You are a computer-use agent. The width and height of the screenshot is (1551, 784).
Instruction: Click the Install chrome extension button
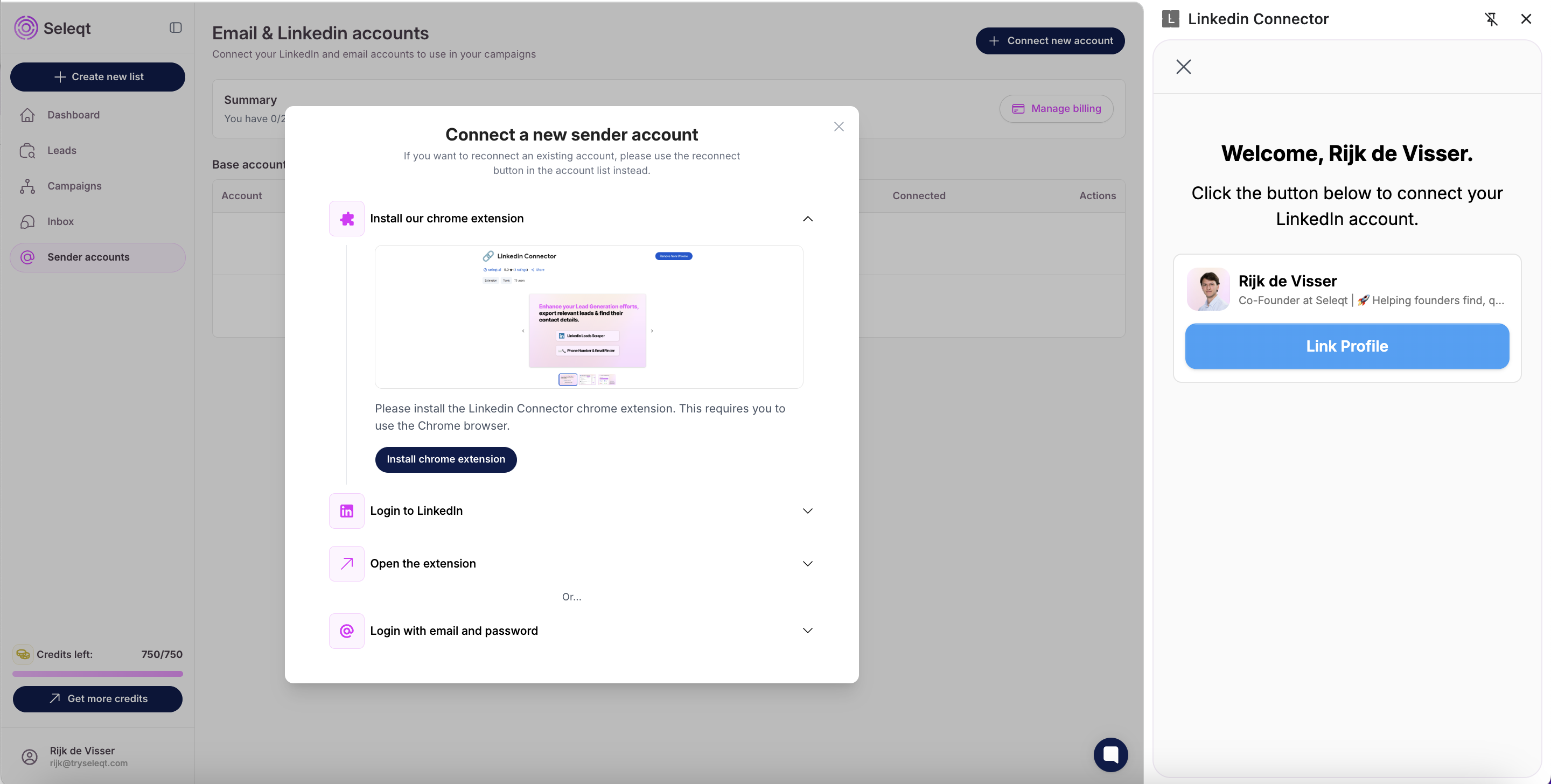click(445, 459)
